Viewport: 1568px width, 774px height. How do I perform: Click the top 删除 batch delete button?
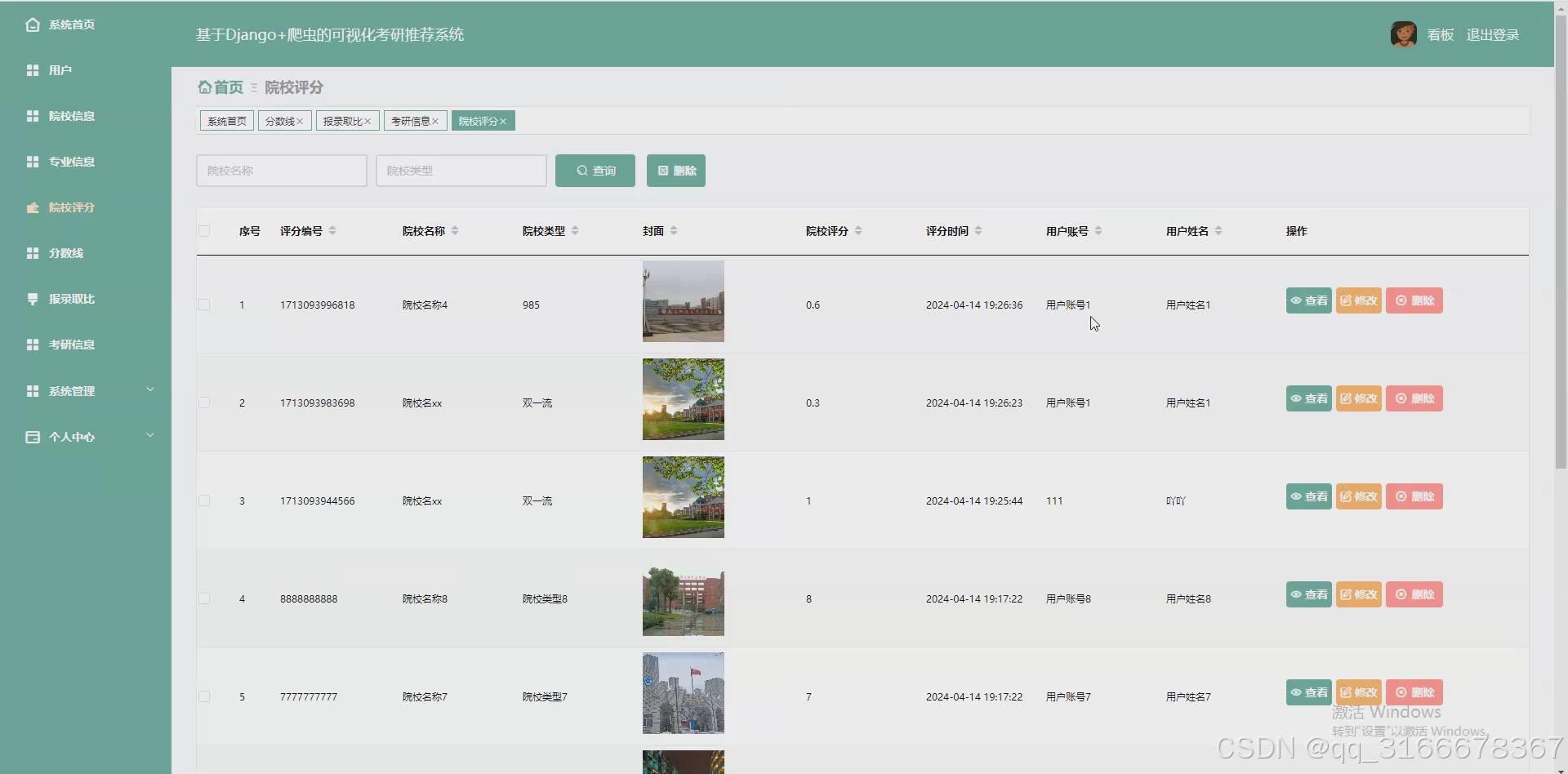676,171
